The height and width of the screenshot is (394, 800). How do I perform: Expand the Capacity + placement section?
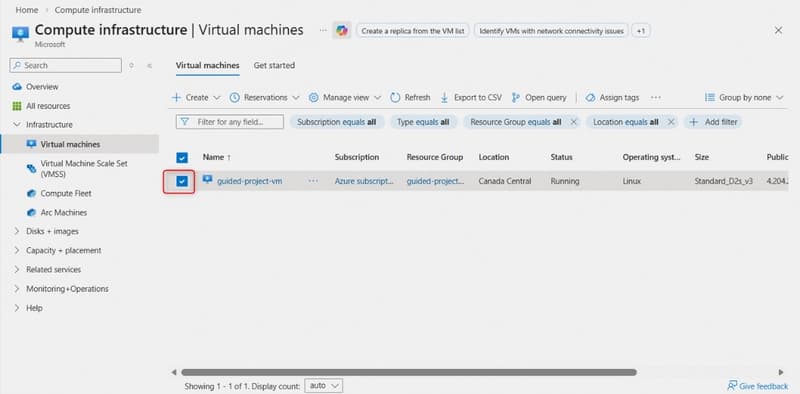pos(17,251)
